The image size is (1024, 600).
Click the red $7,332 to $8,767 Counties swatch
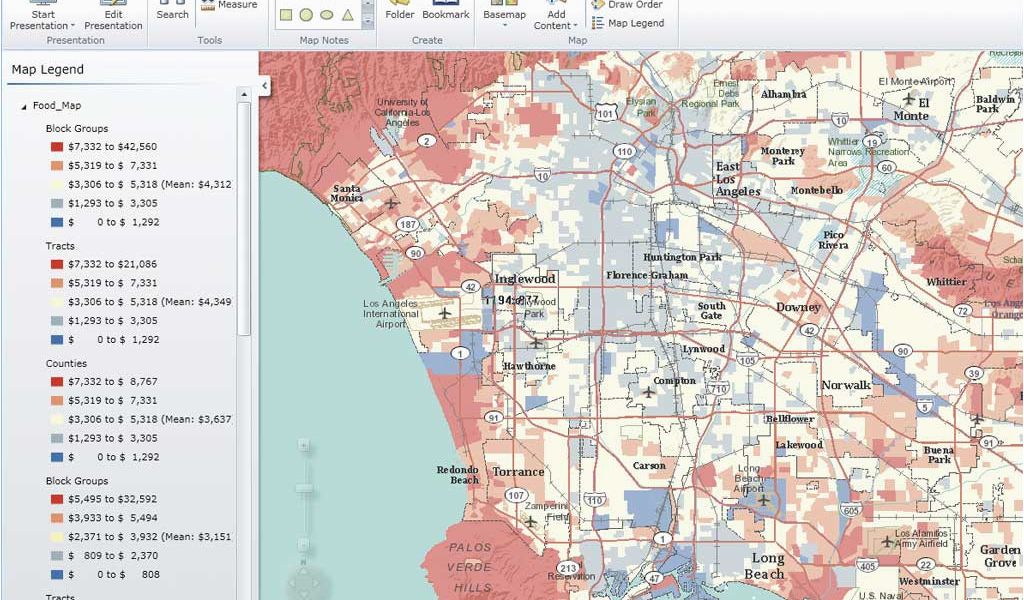click(57, 381)
